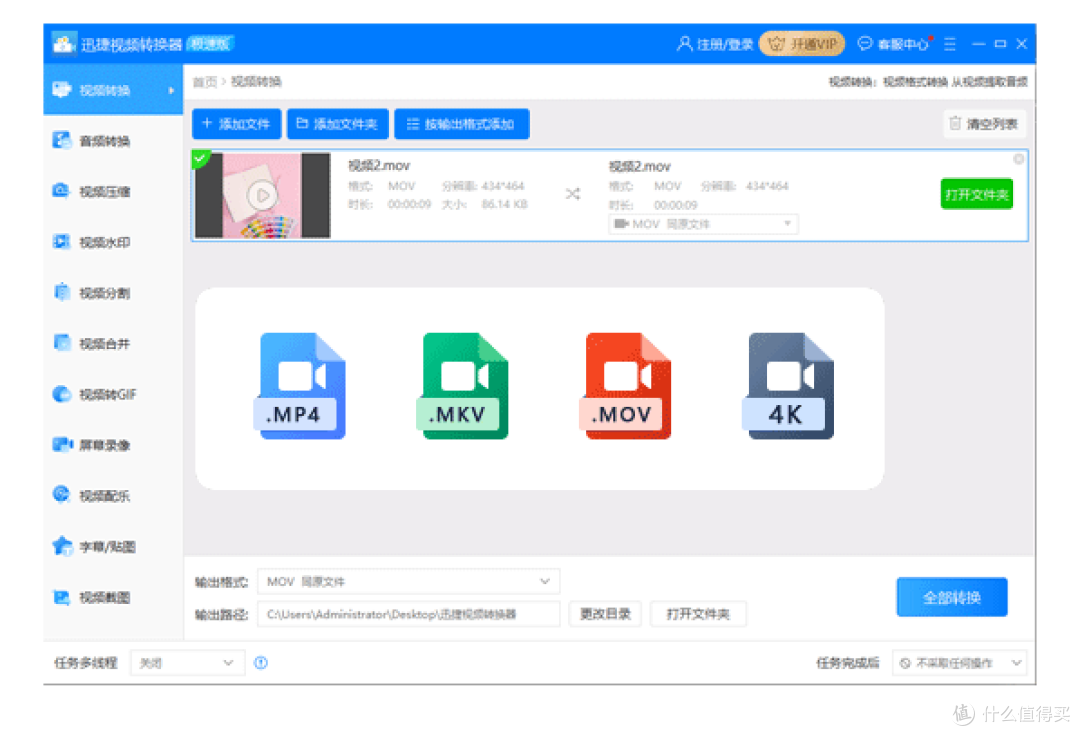Screen dimensions: 1080x736
Task: Click the 字幕/贴图 sidebar icon
Action: (x=62, y=547)
